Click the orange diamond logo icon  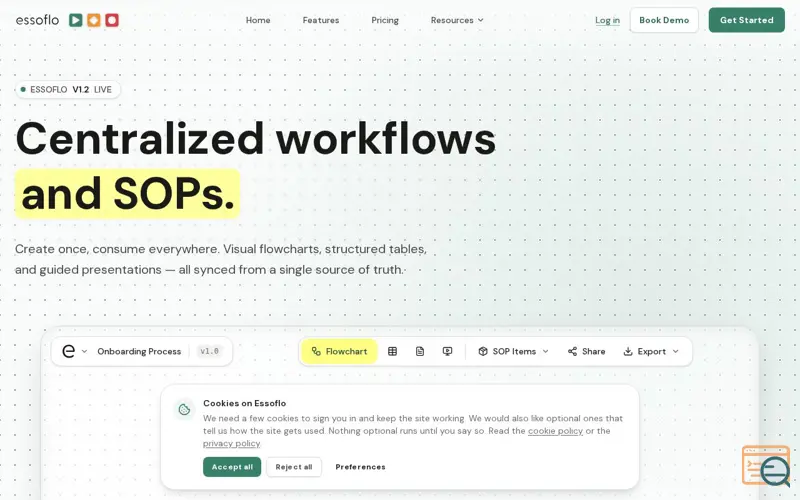click(94, 20)
